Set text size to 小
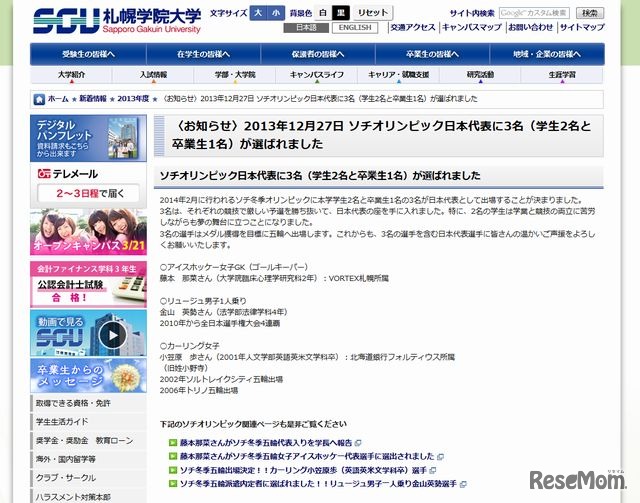This screenshot has height=503, width=640. pos(276,13)
